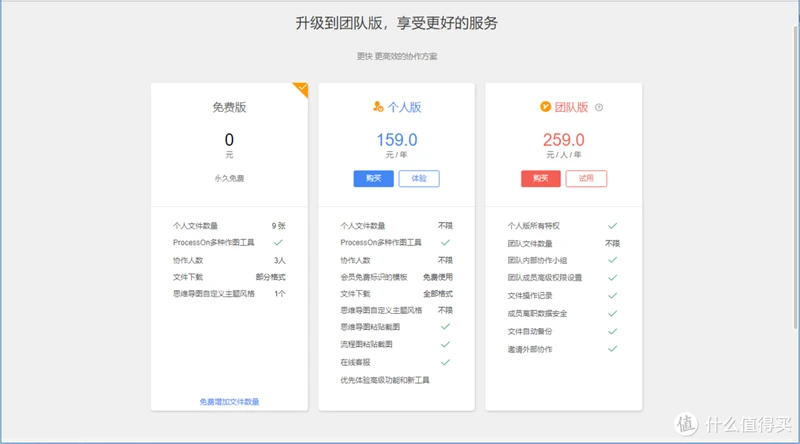Select the 团队版 plan title

(x=571, y=107)
